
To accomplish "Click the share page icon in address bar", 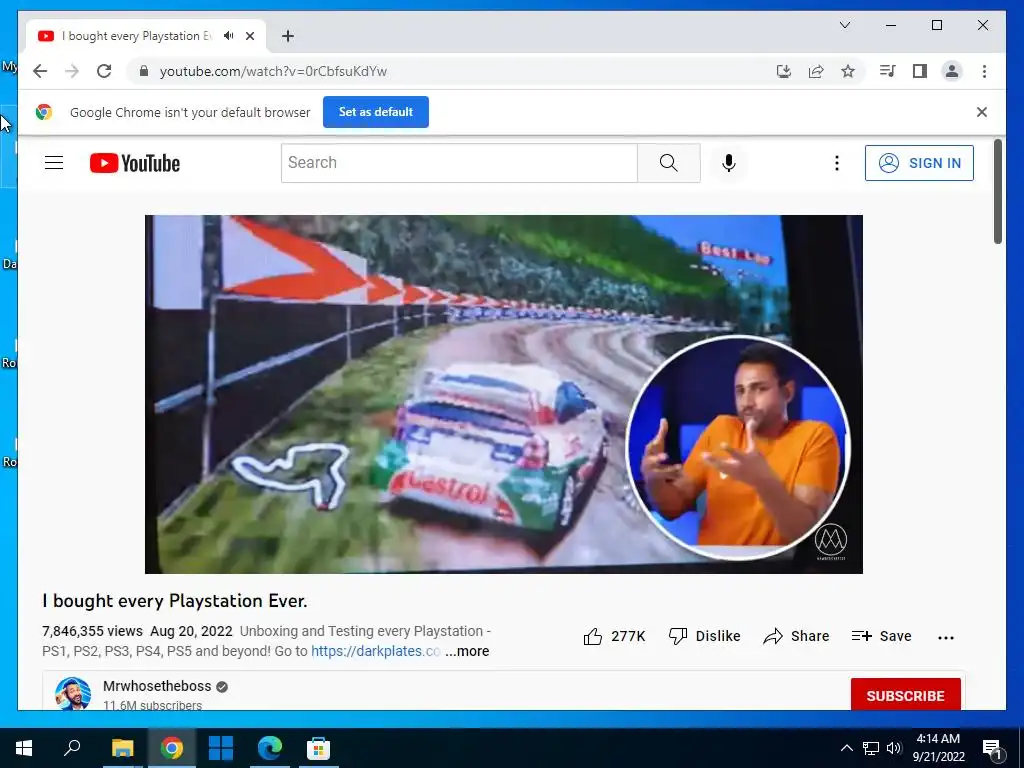I will pos(816,71).
